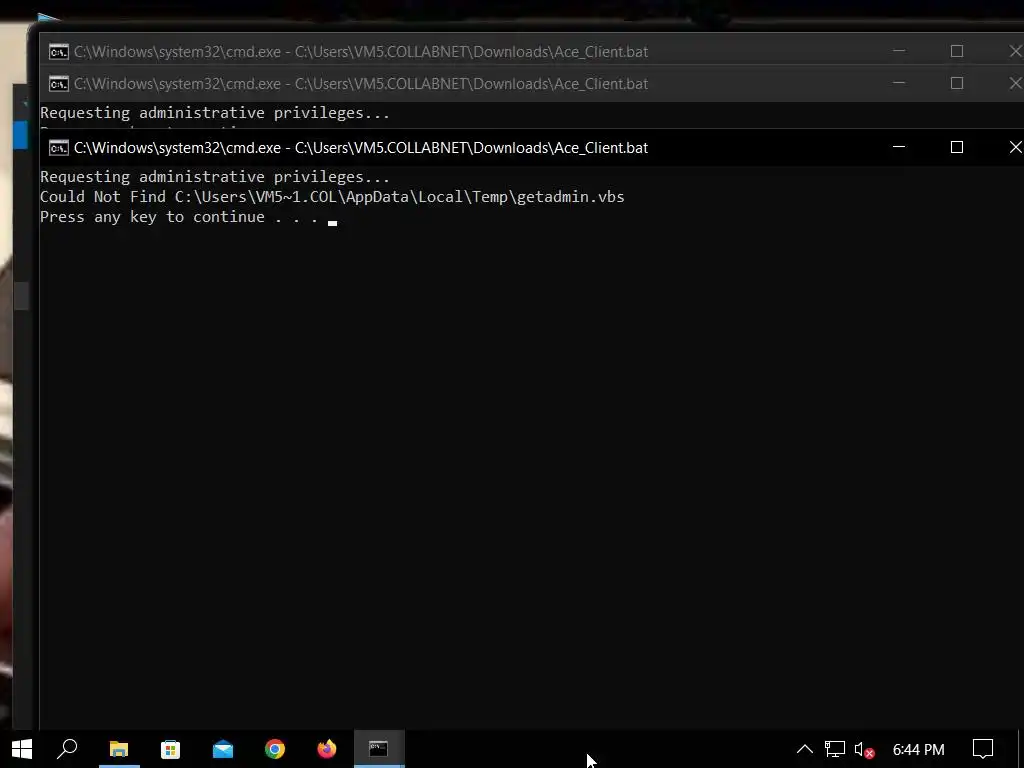The image size is (1024, 768).
Task: Click the topmost cmd window title text
Action: tap(361, 52)
